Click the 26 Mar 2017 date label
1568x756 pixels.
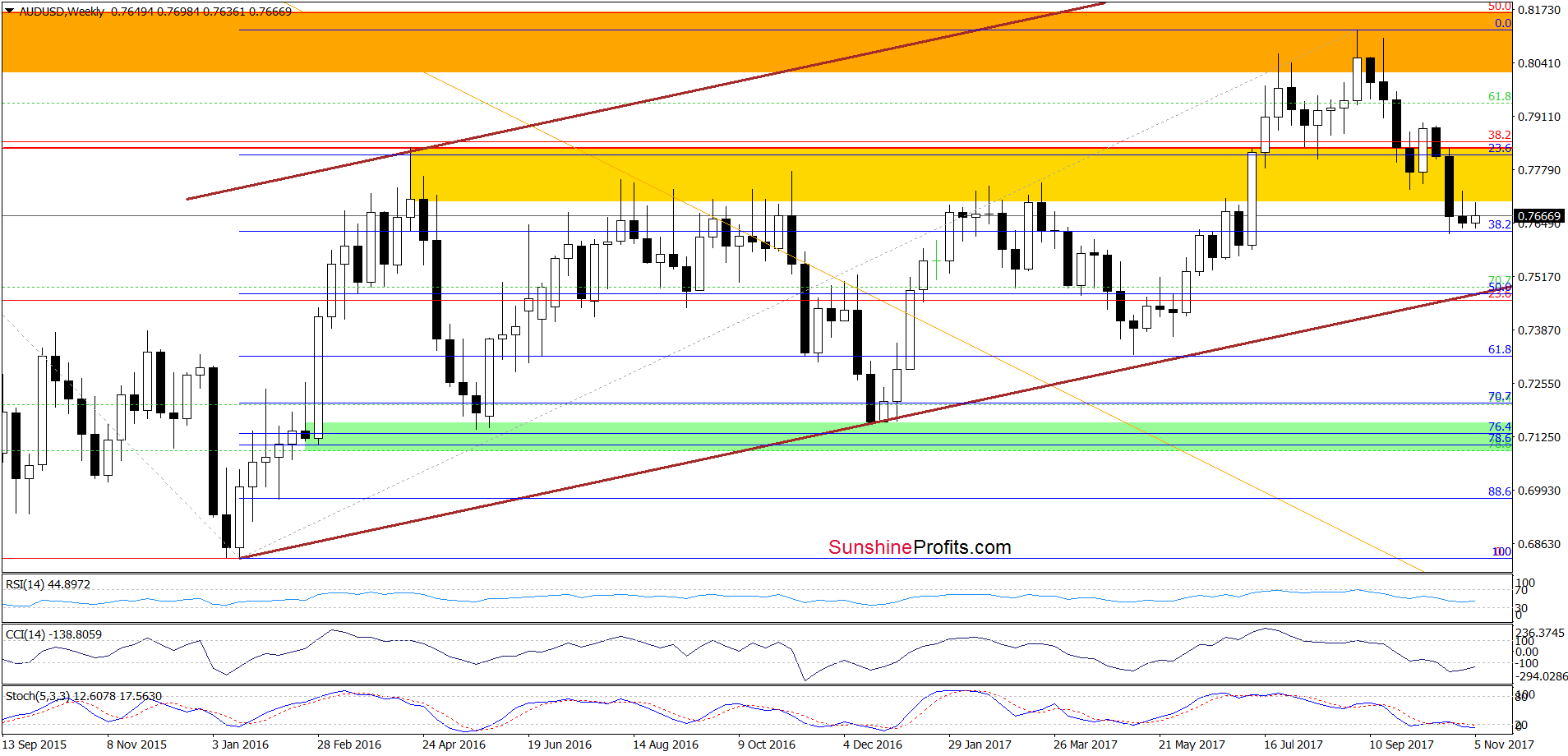[x=1086, y=744]
